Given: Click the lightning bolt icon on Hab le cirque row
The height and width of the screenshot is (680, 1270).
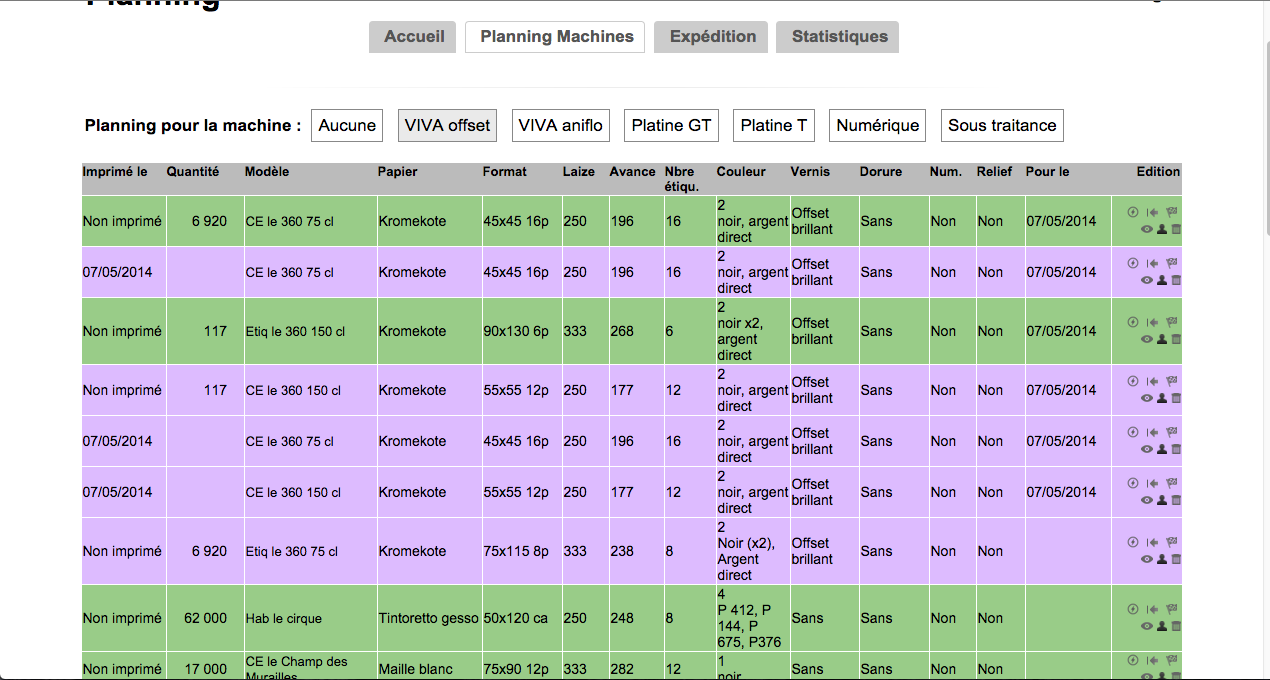Looking at the screenshot, I should click(x=1133, y=609).
